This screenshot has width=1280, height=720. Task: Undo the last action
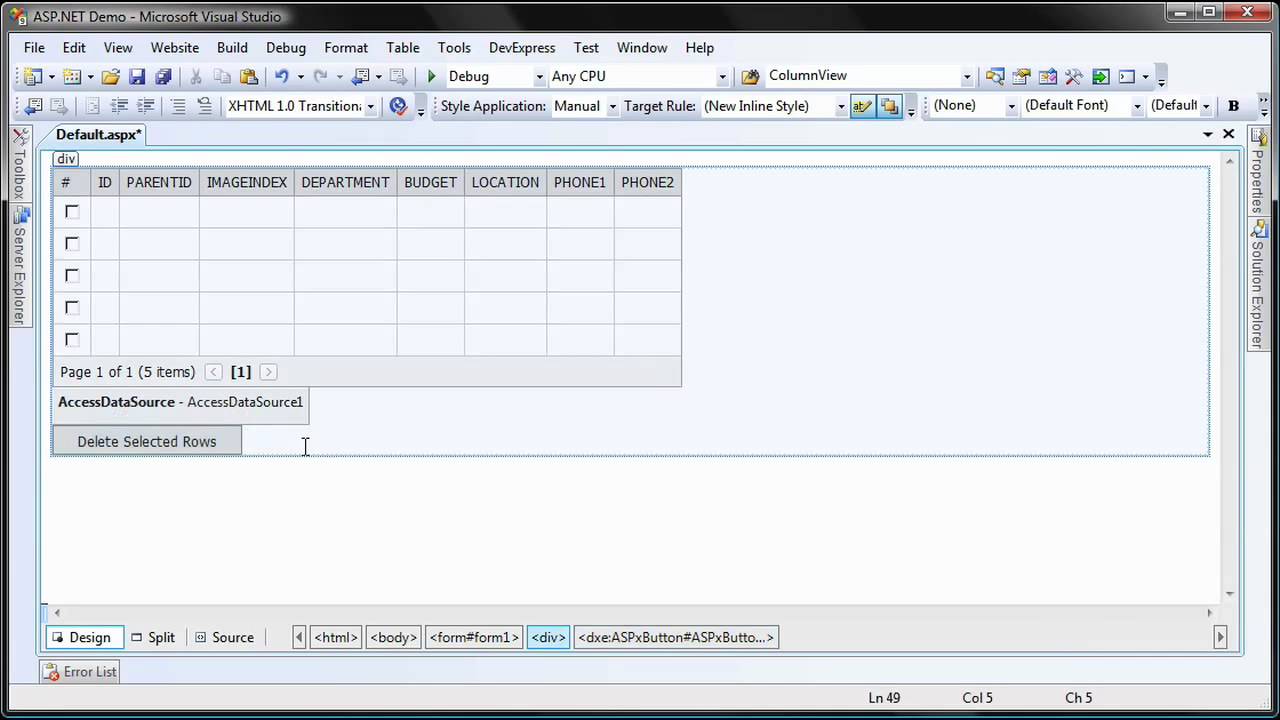click(281, 76)
